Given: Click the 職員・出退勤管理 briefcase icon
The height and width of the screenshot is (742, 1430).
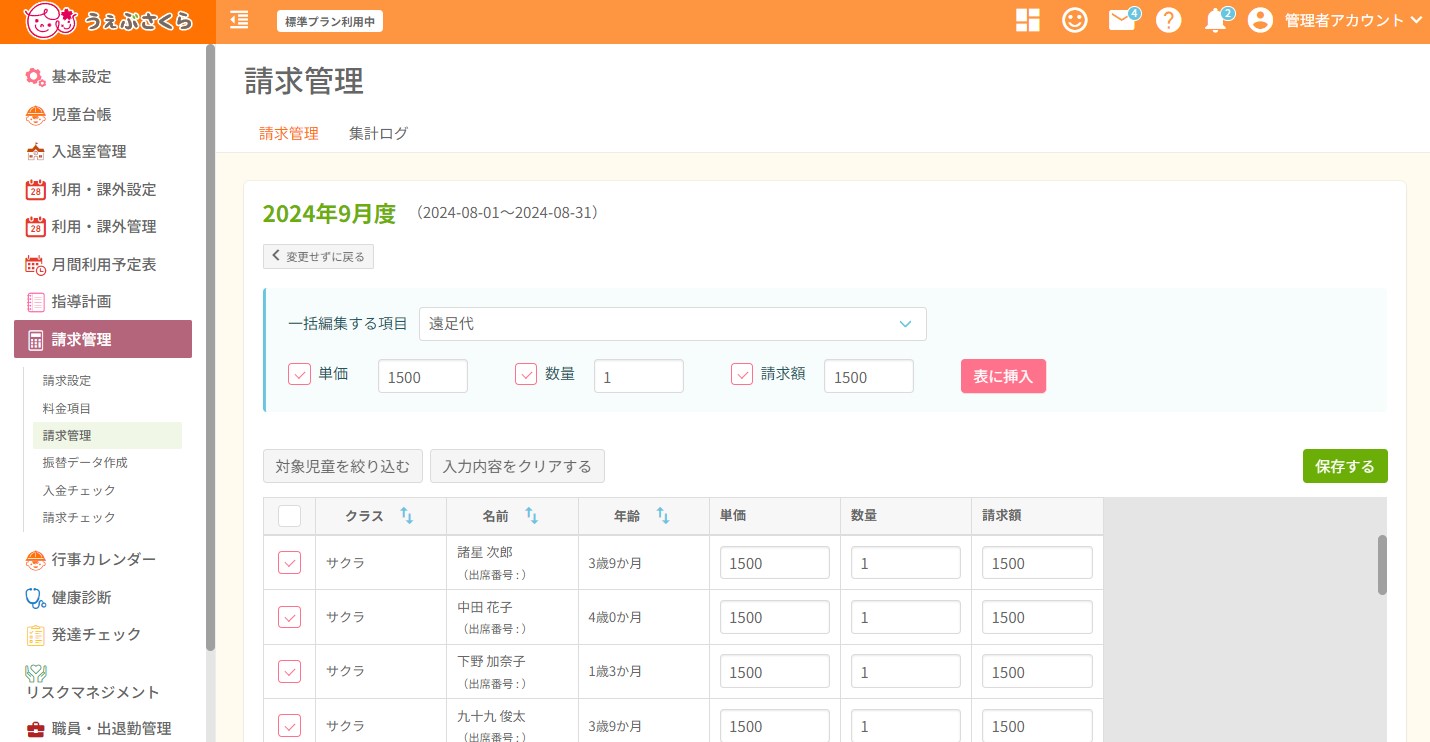Looking at the screenshot, I should (36, 729).
